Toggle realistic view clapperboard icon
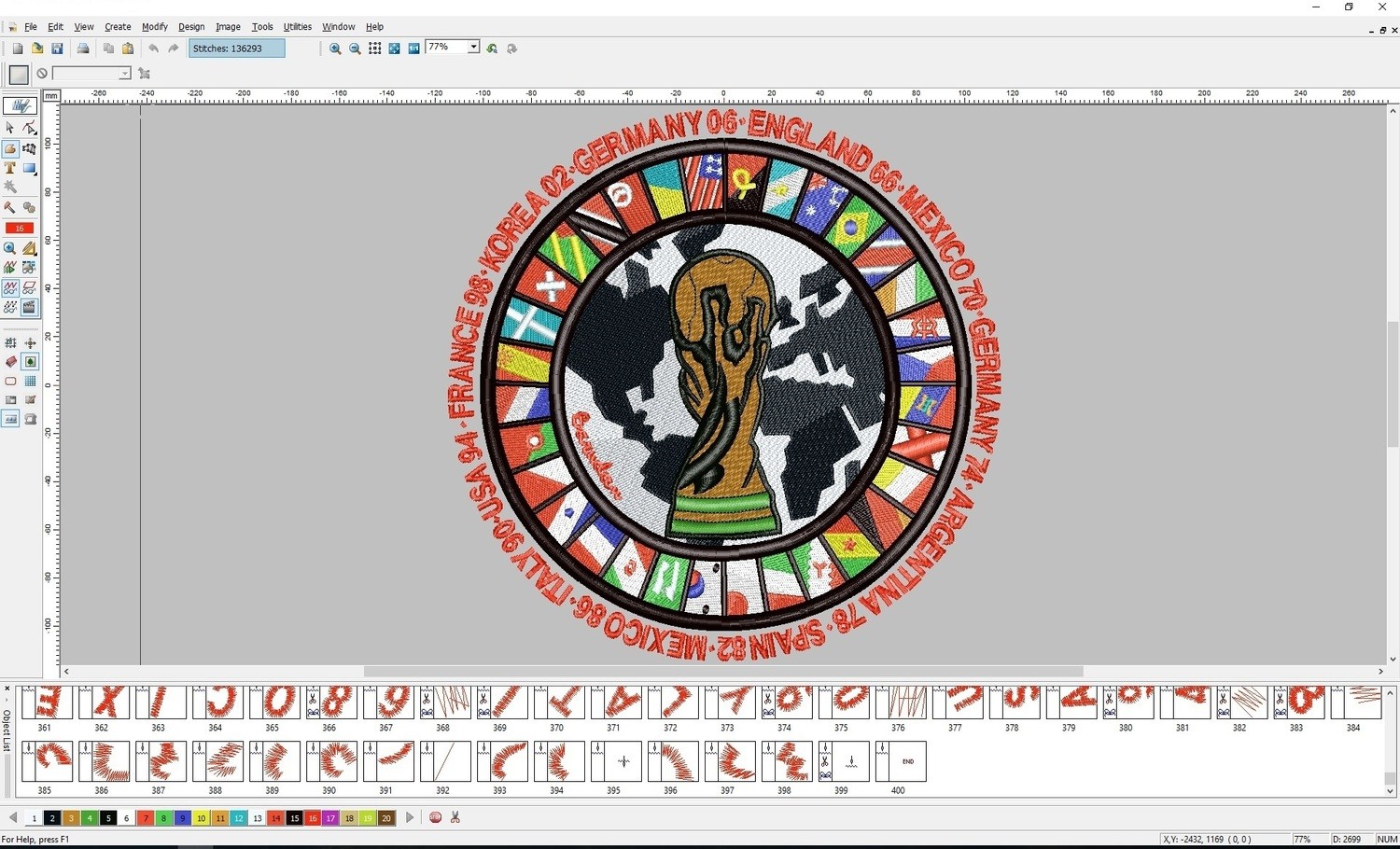Viewport: 1400px width, 849px height. pyautogui.click(x=30, y=308)
